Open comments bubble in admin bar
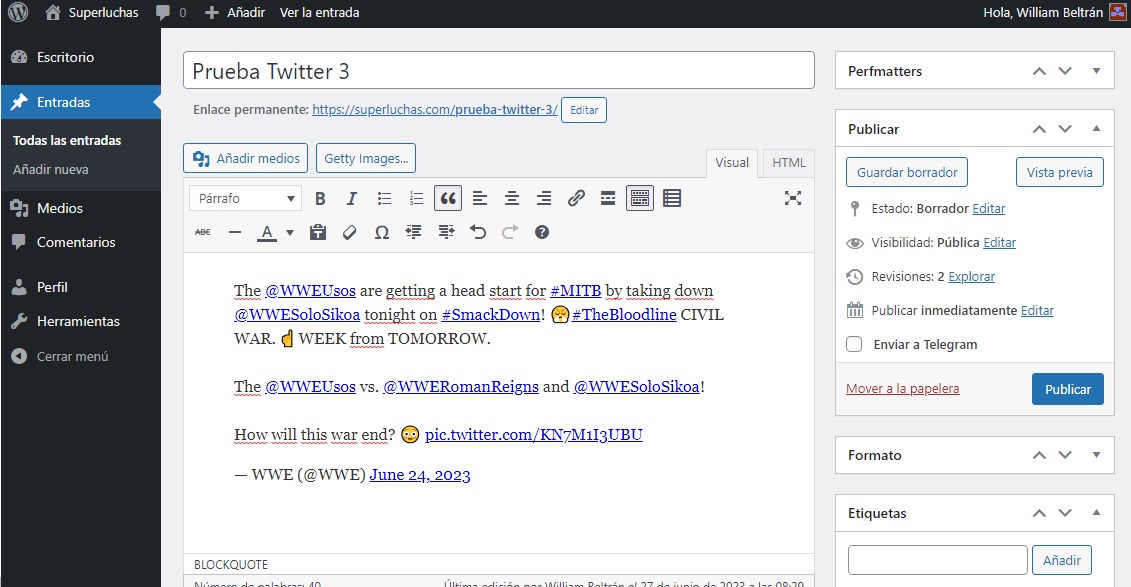The height and width of the screenshot is (587, 1131). click(172, 12)
